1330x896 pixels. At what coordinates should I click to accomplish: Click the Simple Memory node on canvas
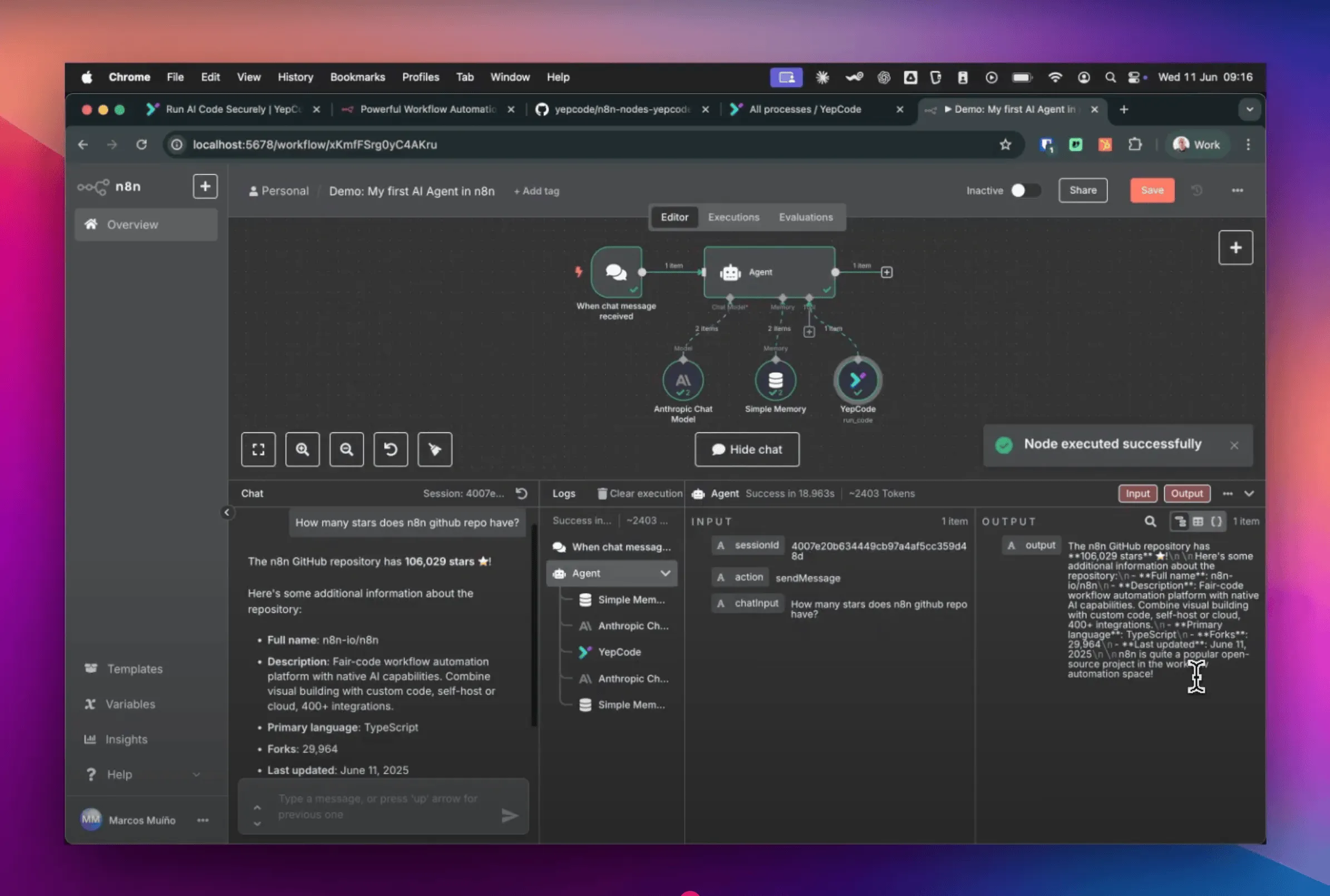(x=775, y=379)
